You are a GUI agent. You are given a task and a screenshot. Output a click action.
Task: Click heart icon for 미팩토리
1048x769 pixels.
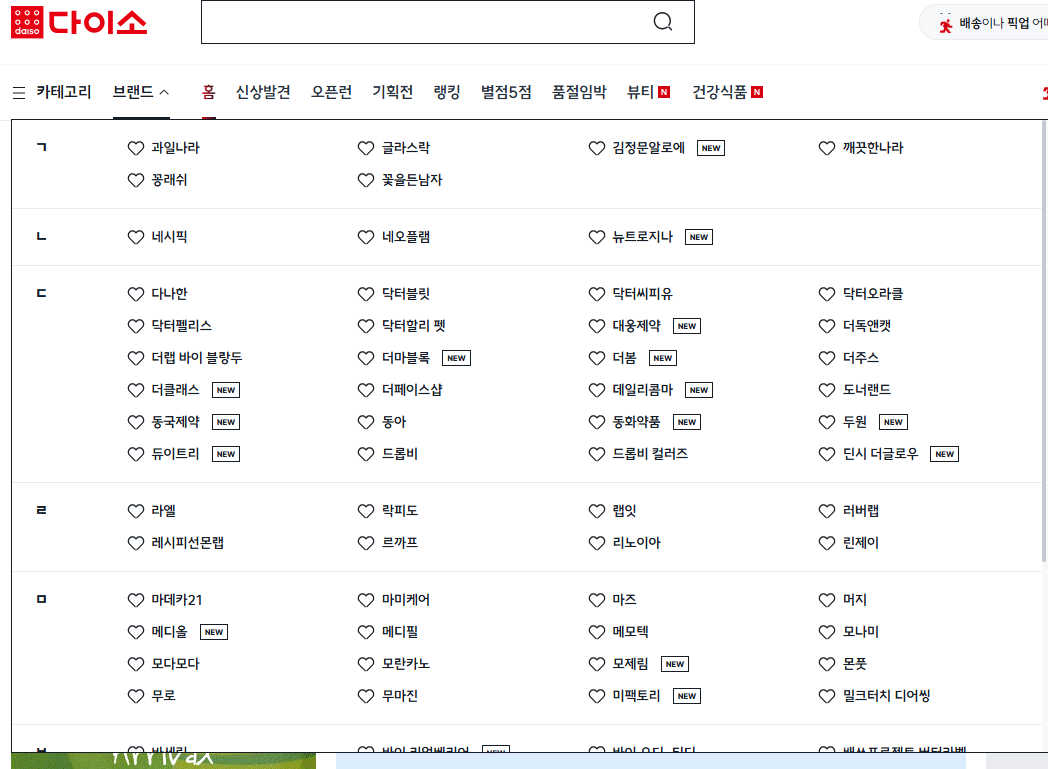click(x=597, y=696)
